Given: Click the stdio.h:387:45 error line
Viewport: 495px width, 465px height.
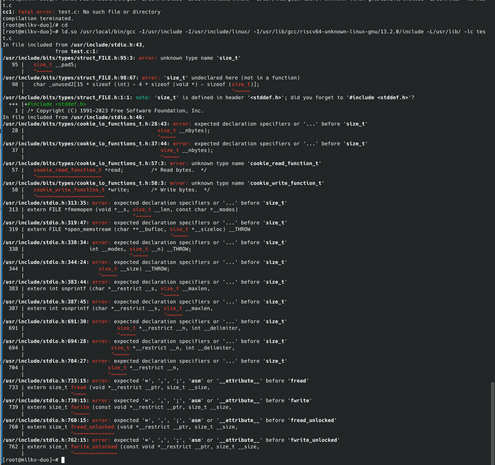Looking at the screenshot, I should click(145, 302).
